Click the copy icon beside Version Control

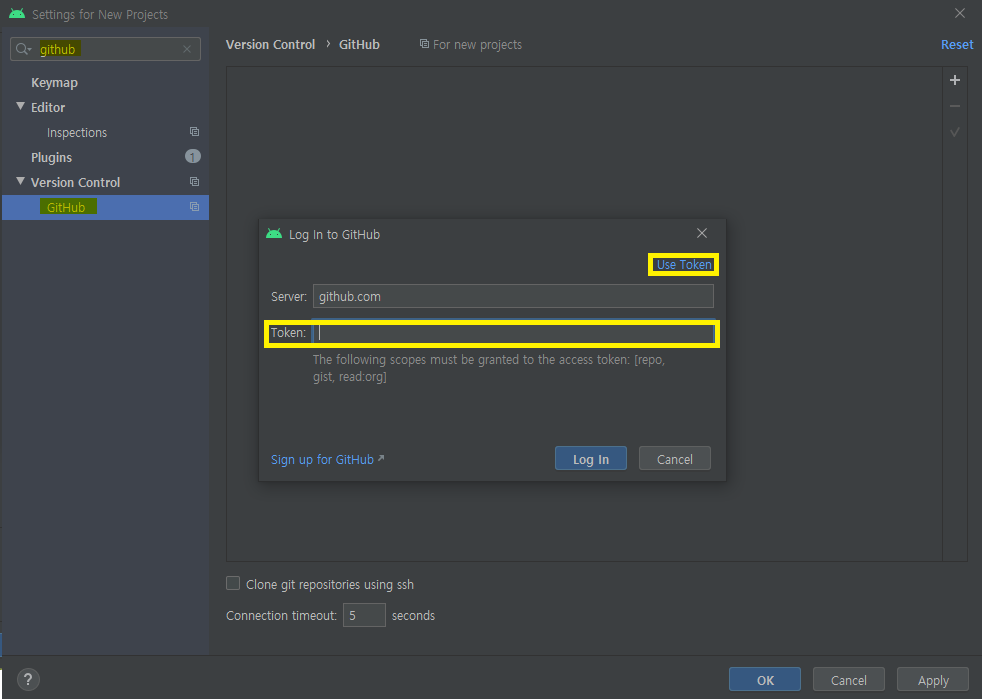tap(194, 182)
